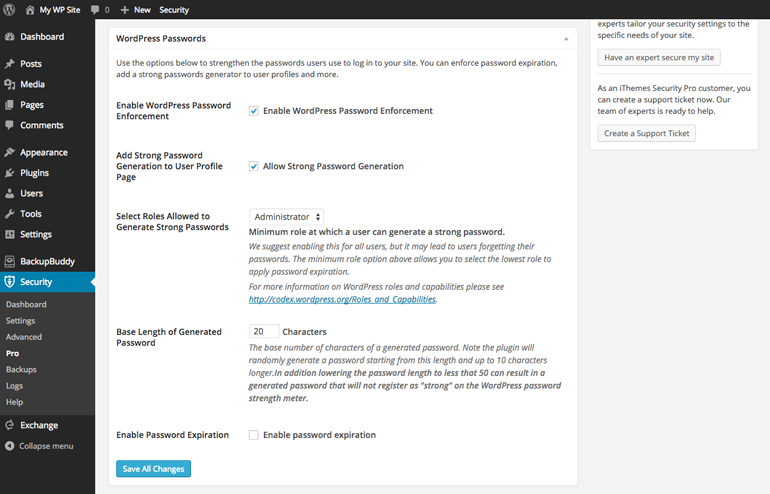770x494 pixels.
Task: Click the Media menu label
Action: click(x=32, y=84)
